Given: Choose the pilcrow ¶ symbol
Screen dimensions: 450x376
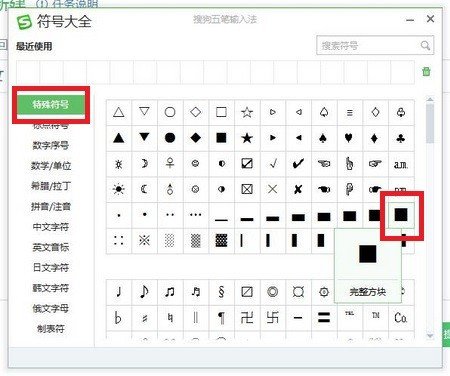Looking at the screenshot, I should [x=221, y=318].
